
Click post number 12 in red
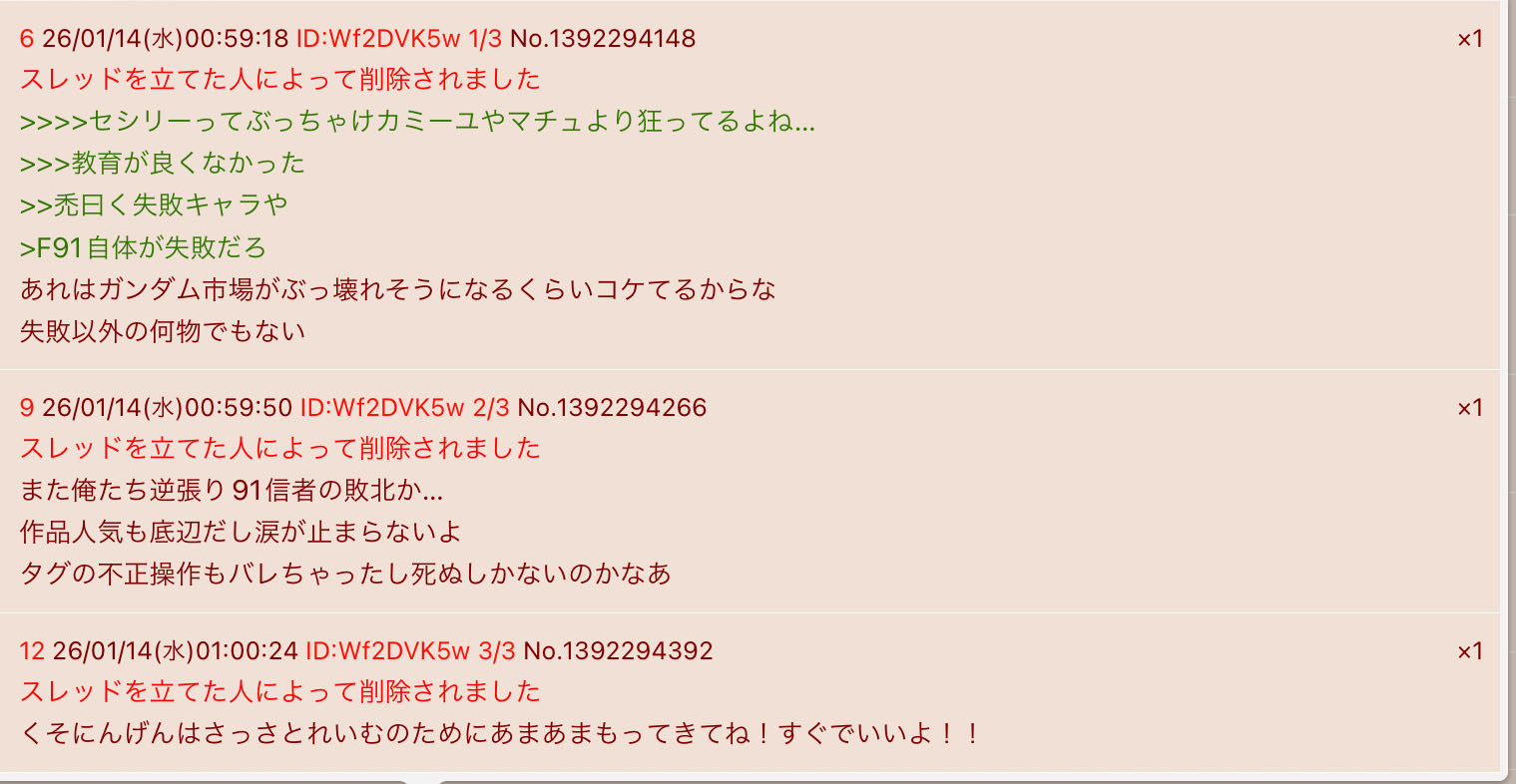[32, 651]
